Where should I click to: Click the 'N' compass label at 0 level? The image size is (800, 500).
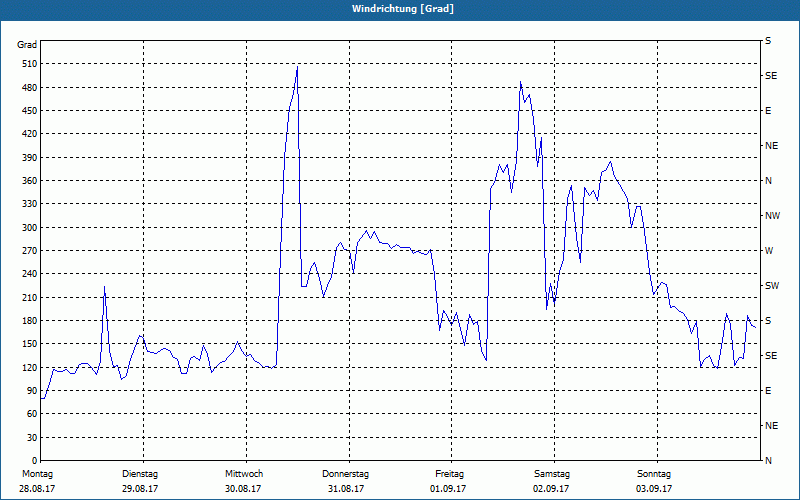768,461
